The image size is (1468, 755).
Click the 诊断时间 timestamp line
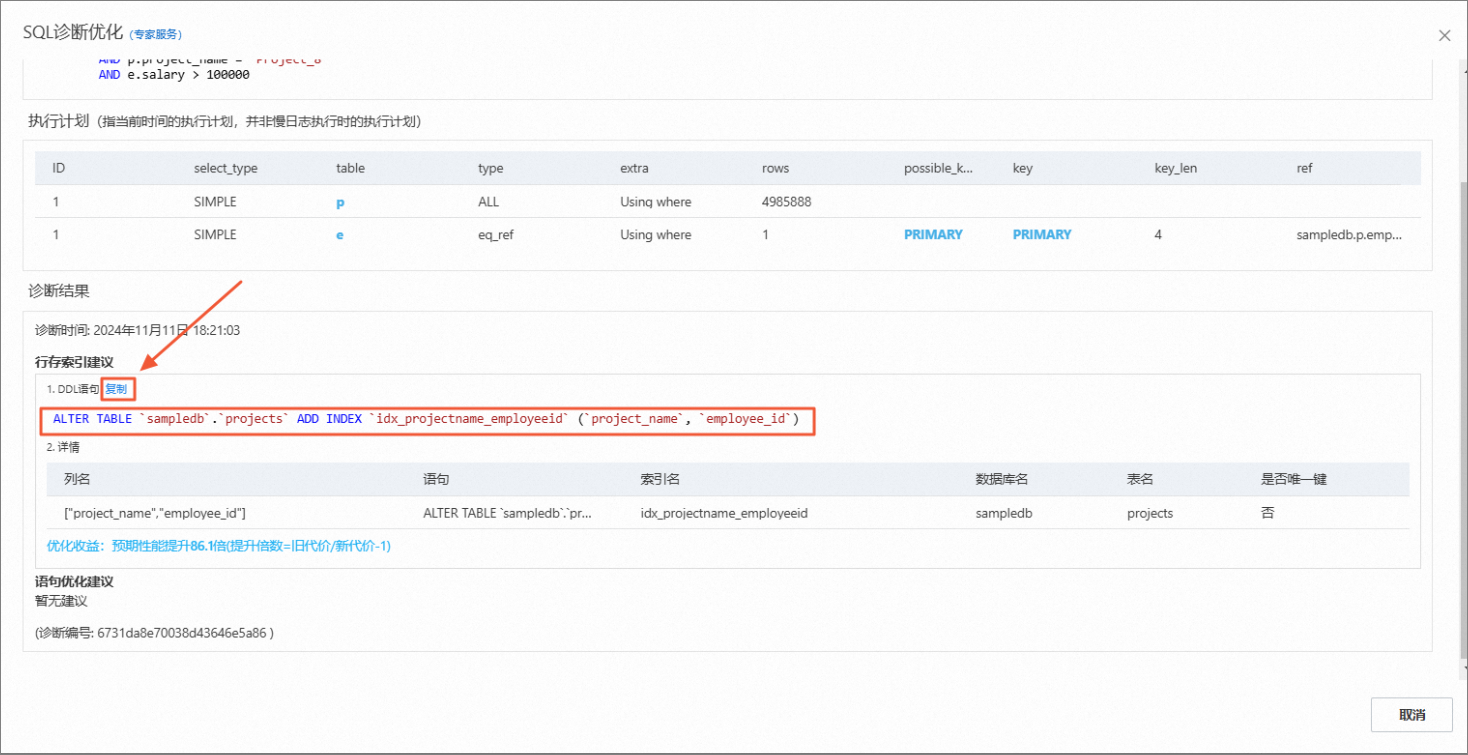pyautogui.click(x=138, y=330)
